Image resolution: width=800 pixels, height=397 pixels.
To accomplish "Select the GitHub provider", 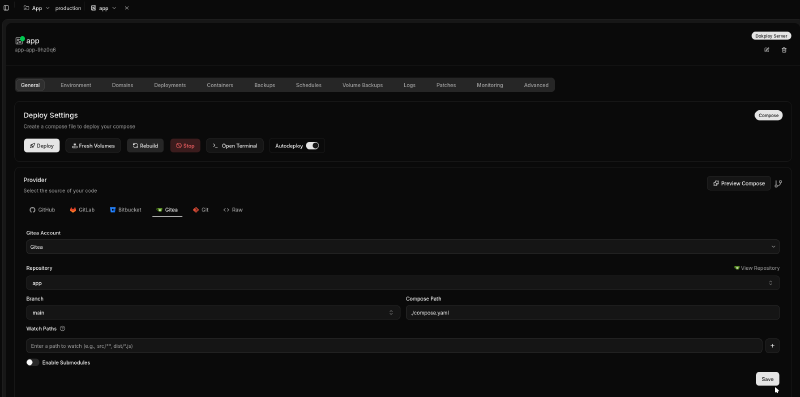I will tap(42, 210).
